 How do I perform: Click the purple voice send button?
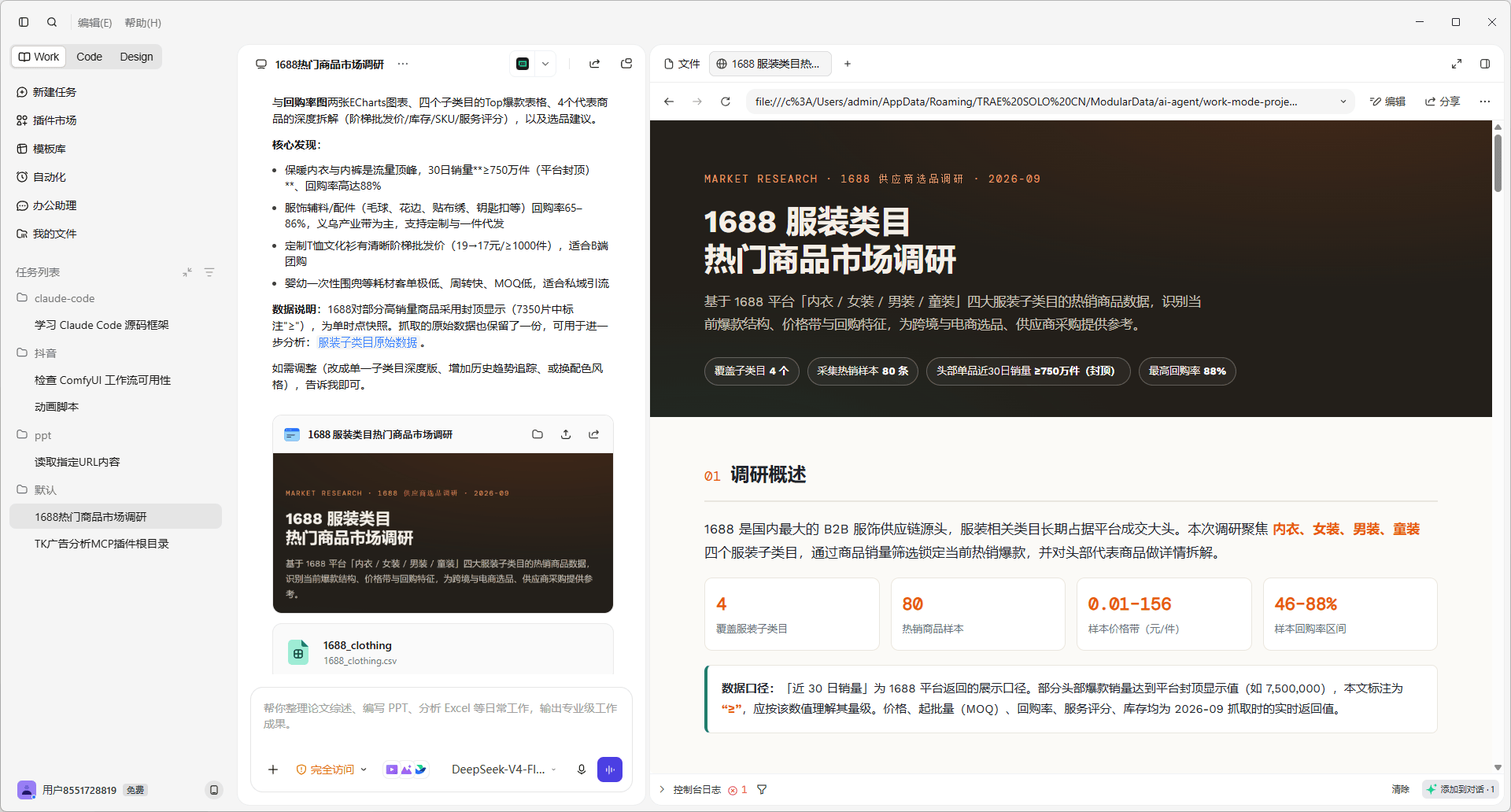tap(610, 770)
